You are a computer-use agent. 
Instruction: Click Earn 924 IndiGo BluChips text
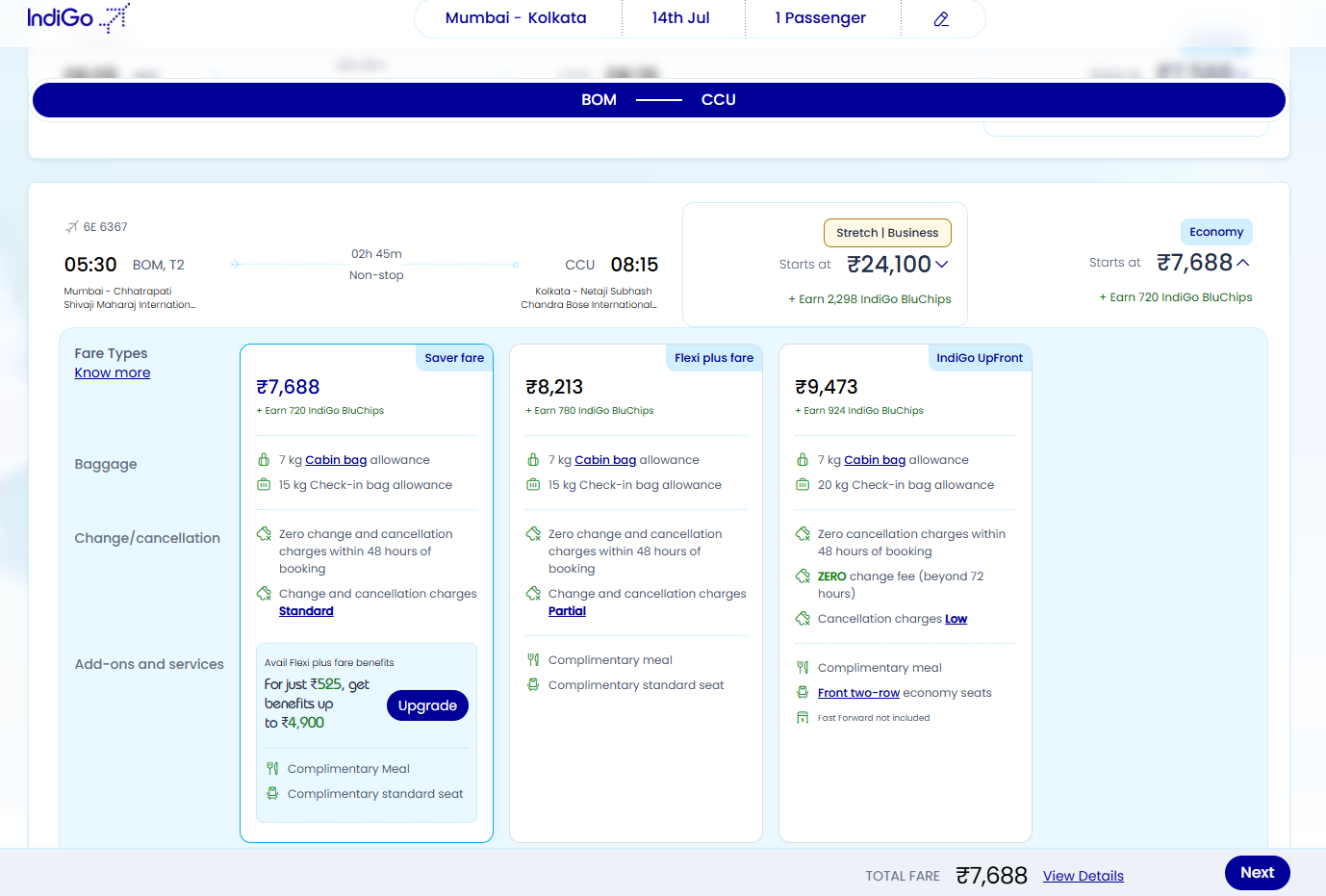859,411
